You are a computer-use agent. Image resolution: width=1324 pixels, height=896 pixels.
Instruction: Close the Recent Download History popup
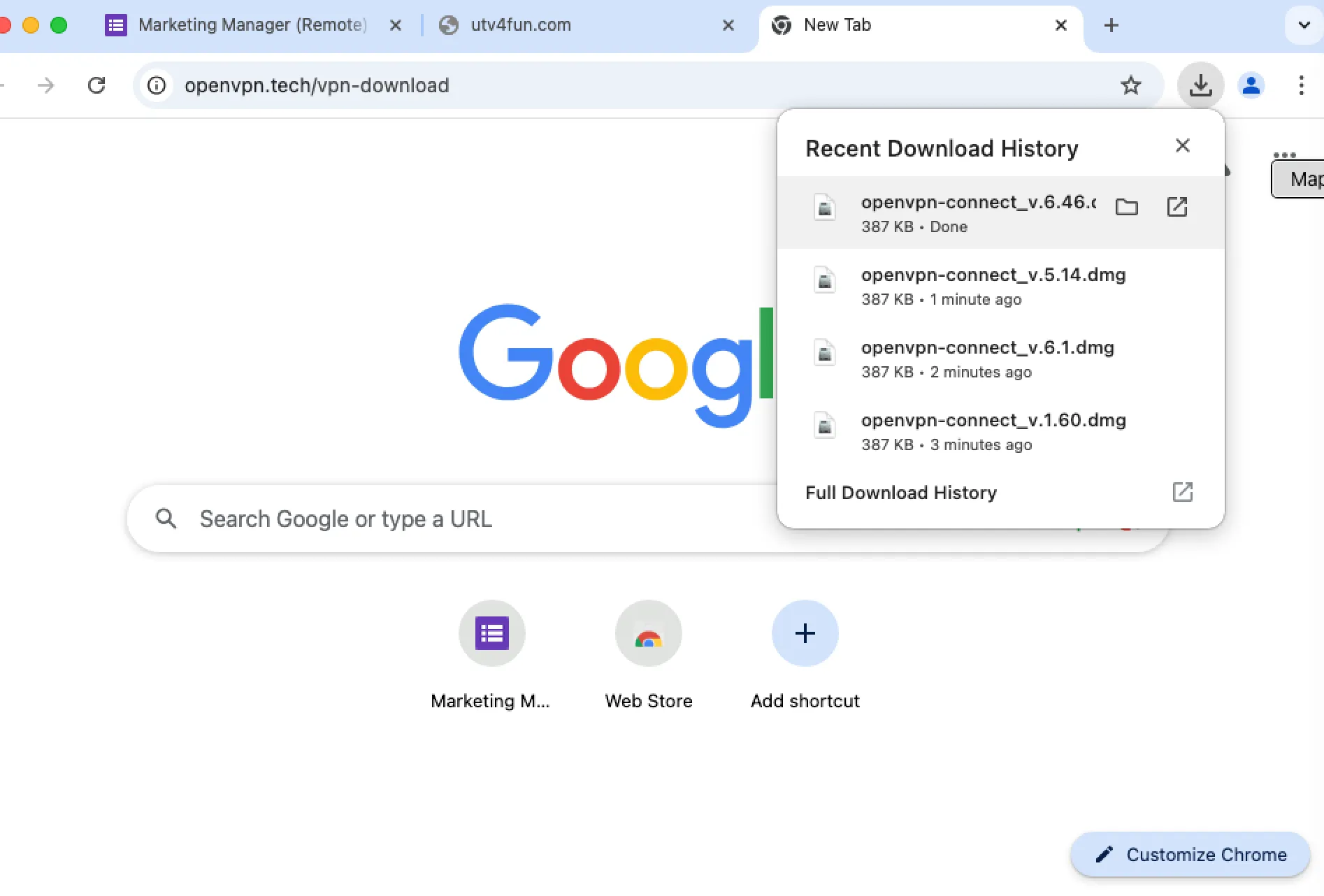tap(1182, 145)
